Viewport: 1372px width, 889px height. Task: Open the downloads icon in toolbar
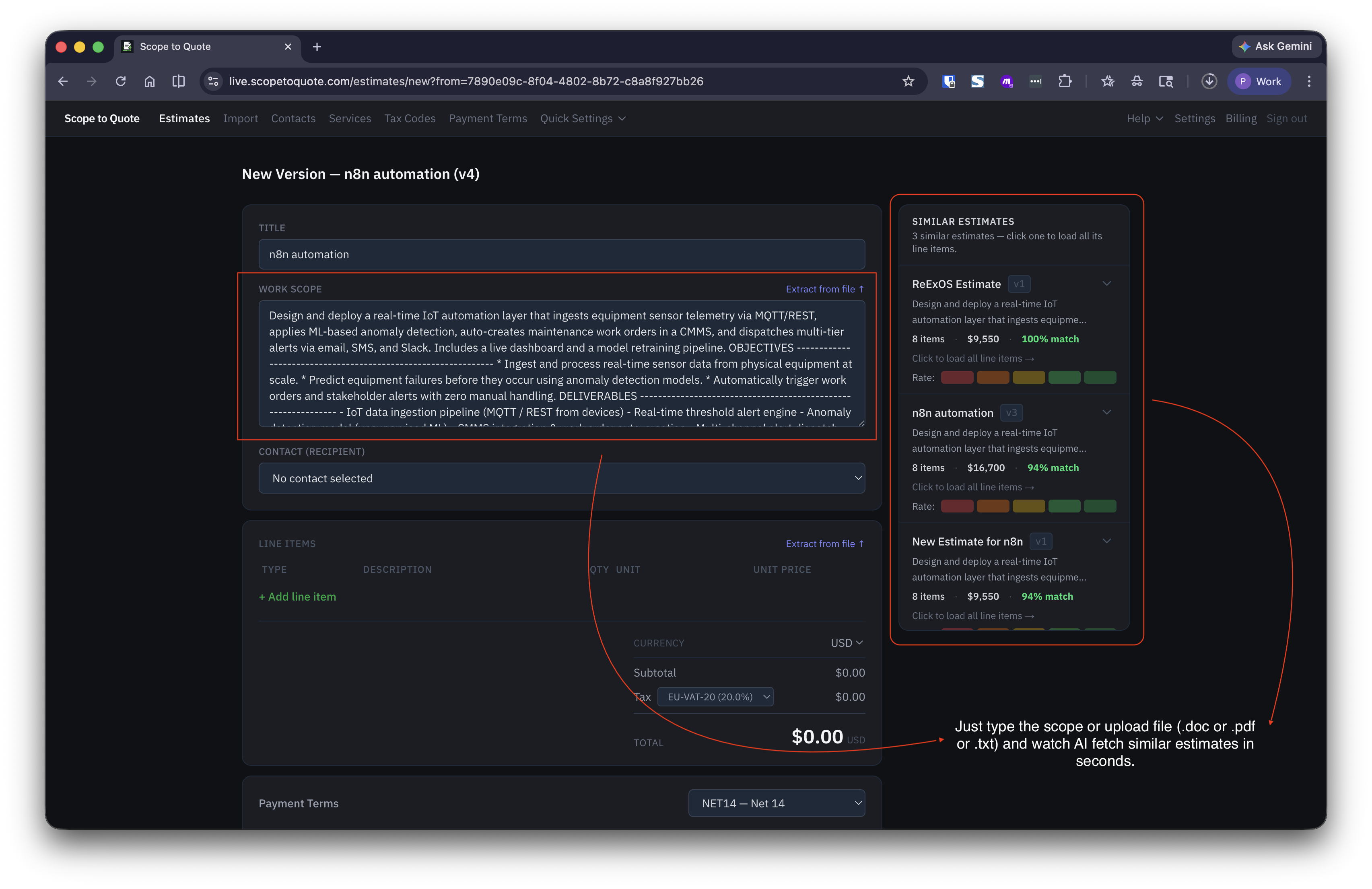[x=1209, y=81]
